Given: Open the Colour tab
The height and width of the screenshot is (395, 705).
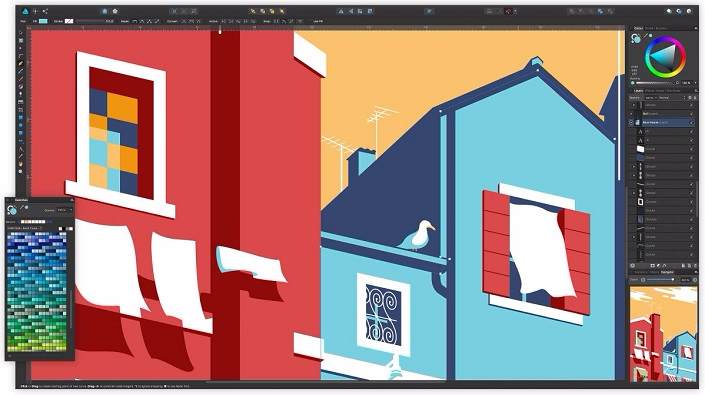Looking at the screenshot, I should (638, 28).
